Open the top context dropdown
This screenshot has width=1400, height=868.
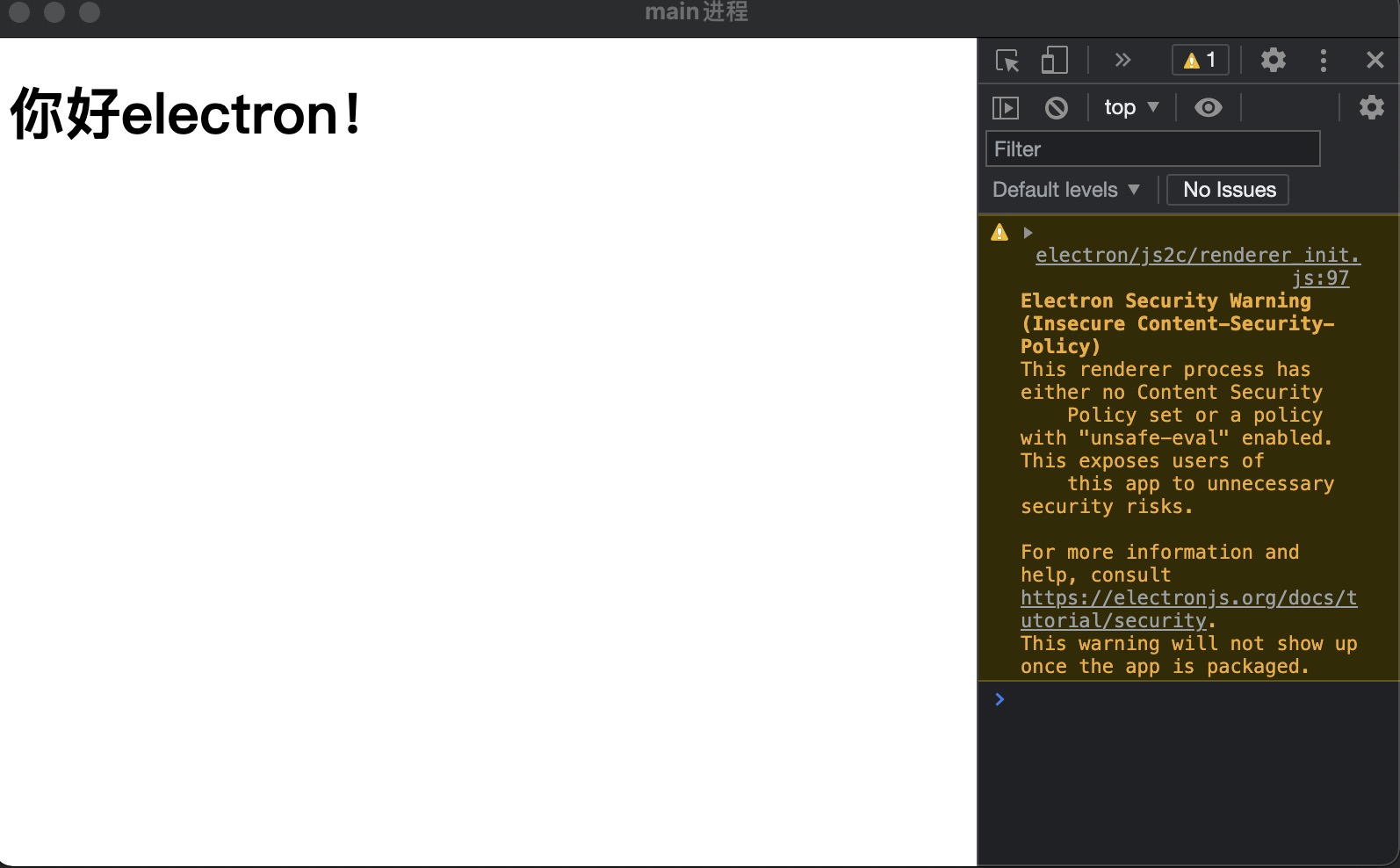pos(1131,107)
